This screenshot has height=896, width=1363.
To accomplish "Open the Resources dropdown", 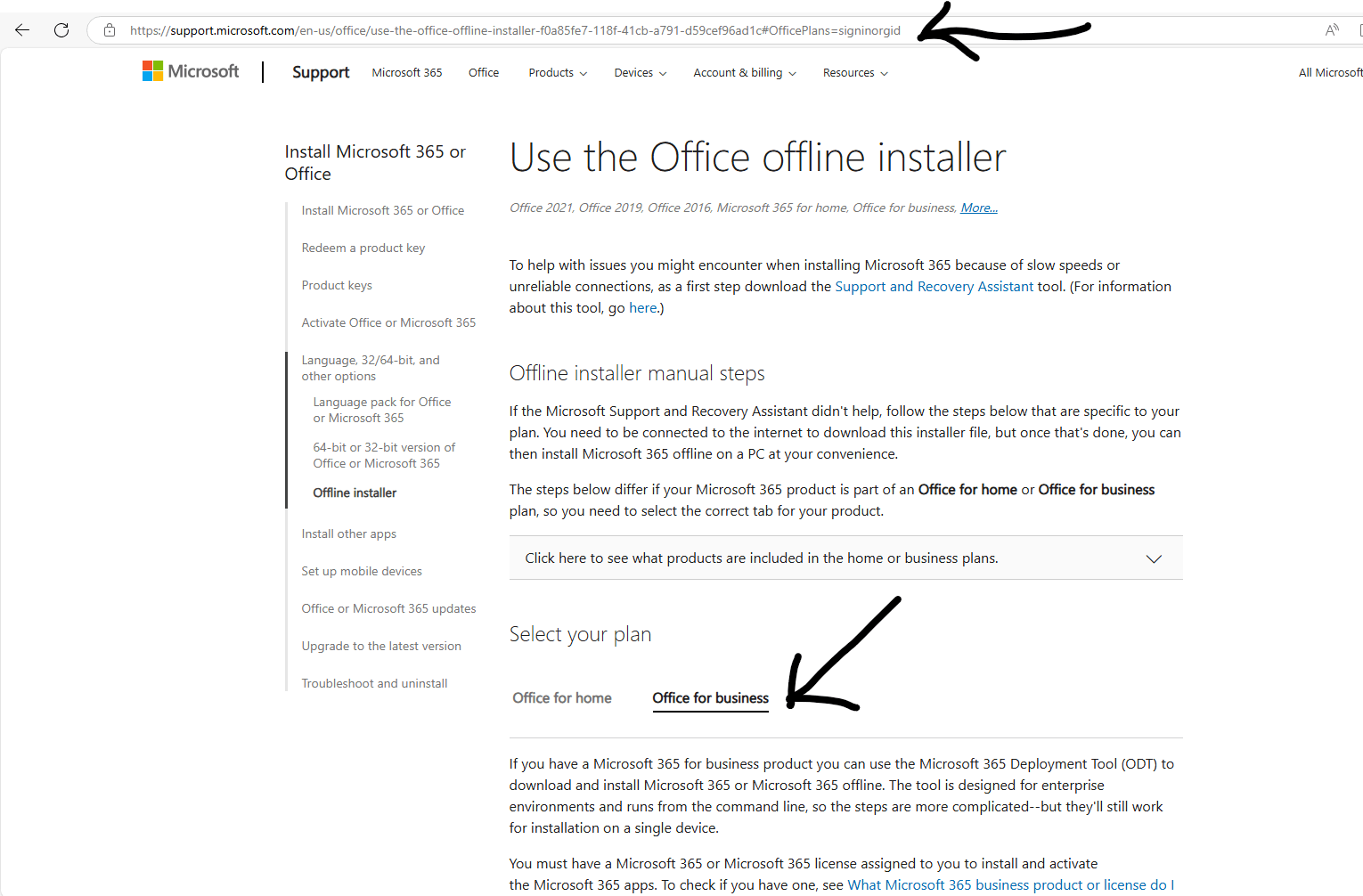I will click(853, 72).
